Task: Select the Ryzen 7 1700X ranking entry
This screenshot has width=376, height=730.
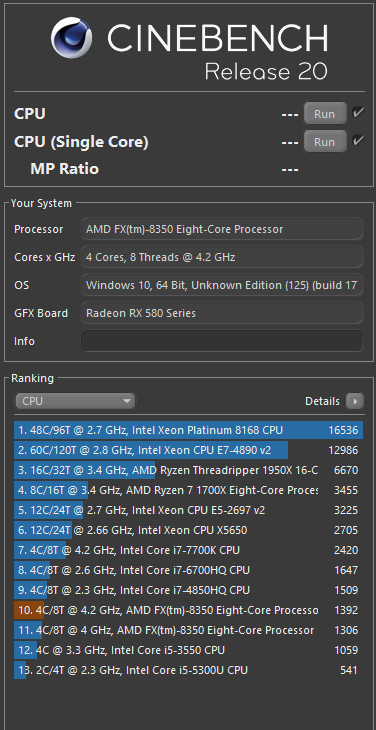Action: click(x=188, y=490)
